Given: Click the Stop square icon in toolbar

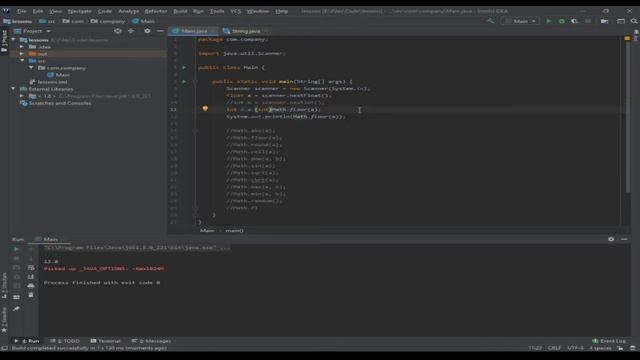Looking at the screenshot, I should pos(588,21).
